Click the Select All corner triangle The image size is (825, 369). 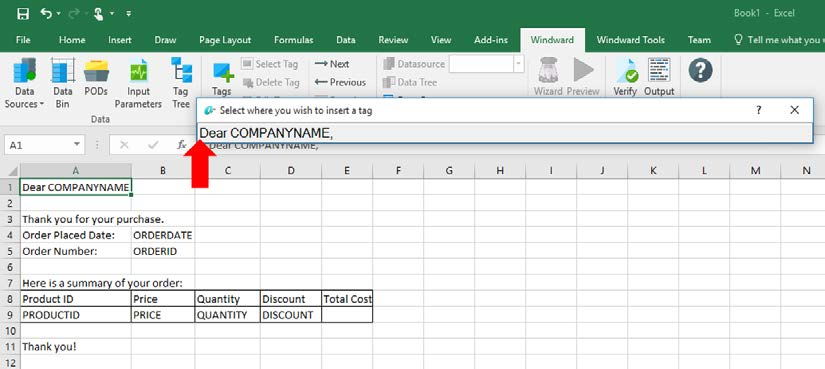tap(13, 171)
